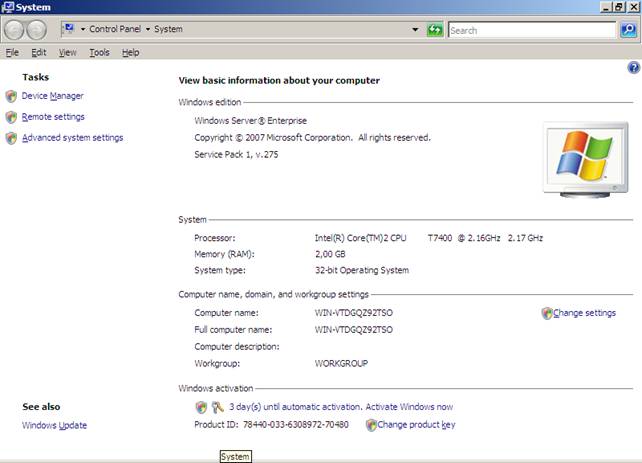Click the computer icon in the address bar

coord(69,28)
